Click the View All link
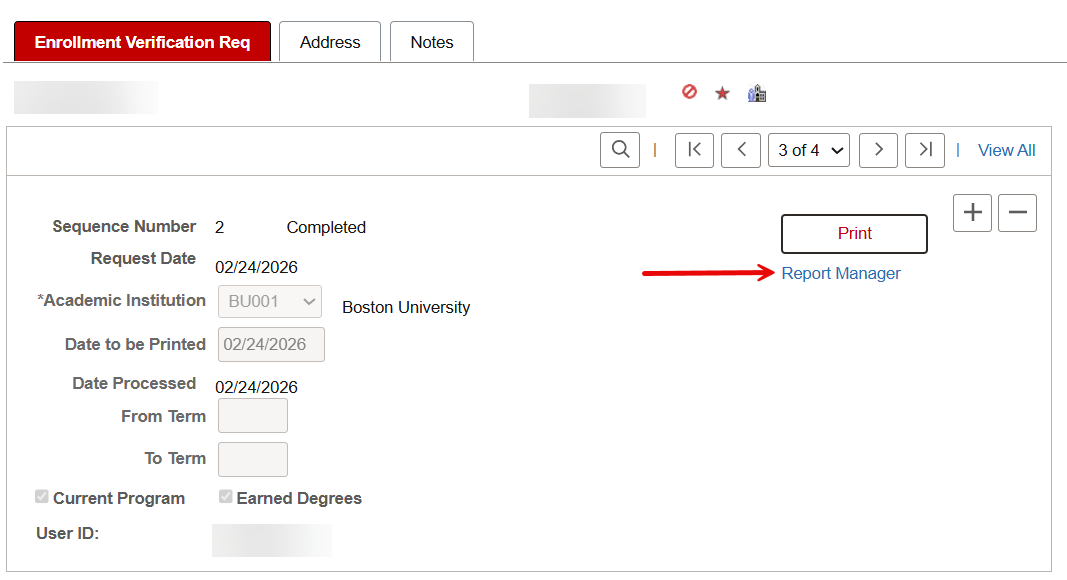 [1006, 150]
